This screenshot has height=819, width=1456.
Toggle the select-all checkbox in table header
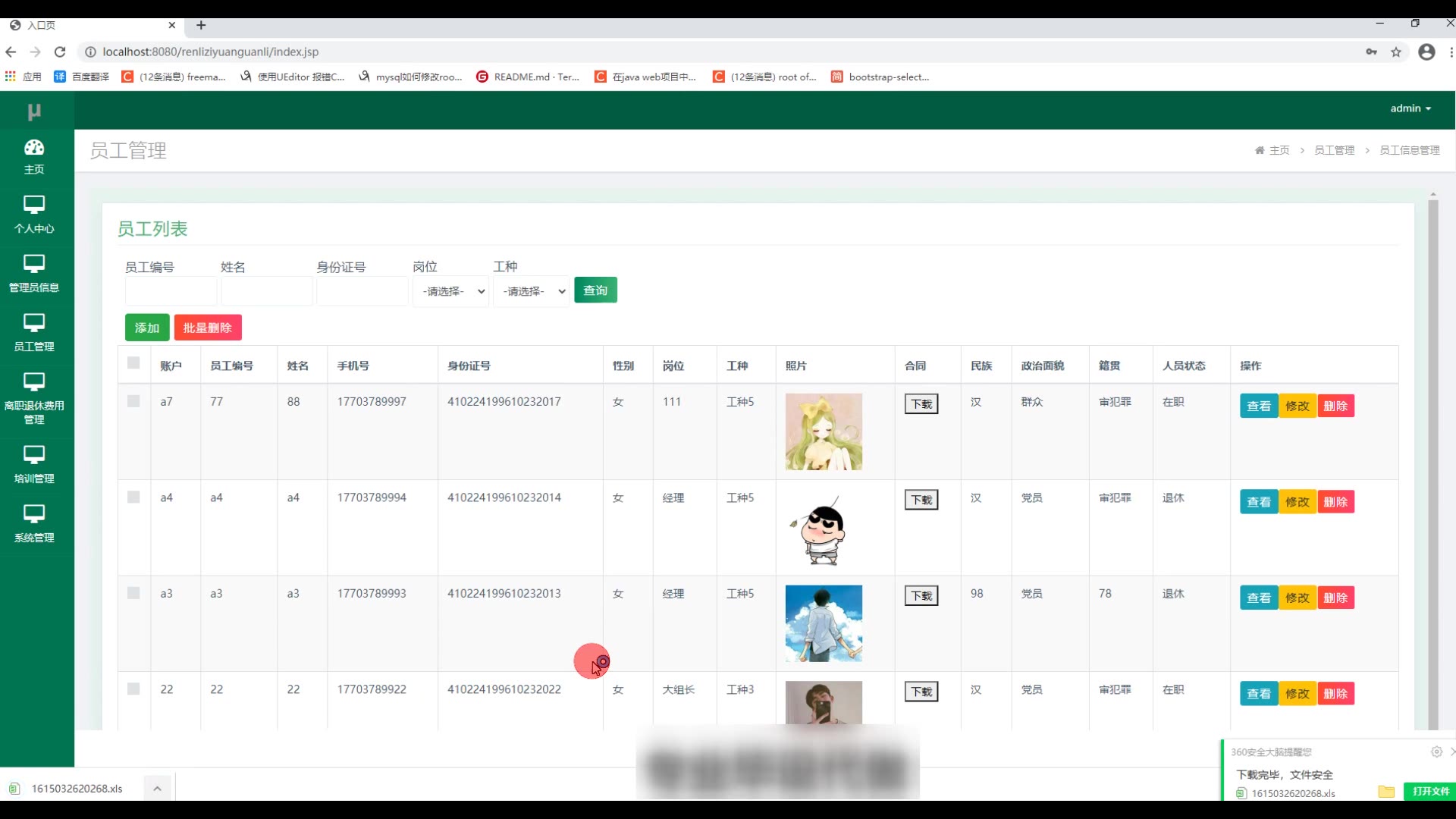133,363
